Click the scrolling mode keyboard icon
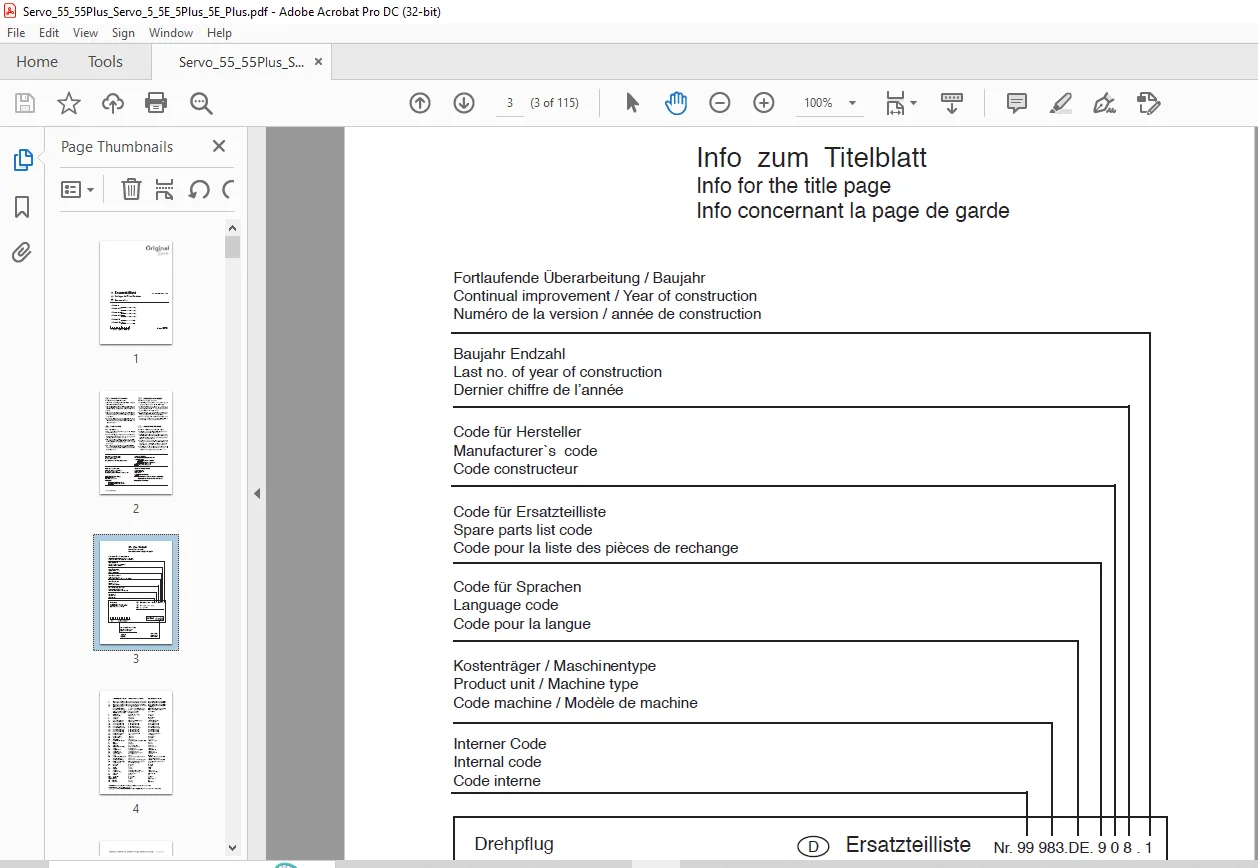The height and width of the screenshot is (868, 1258). click(951, 103)
